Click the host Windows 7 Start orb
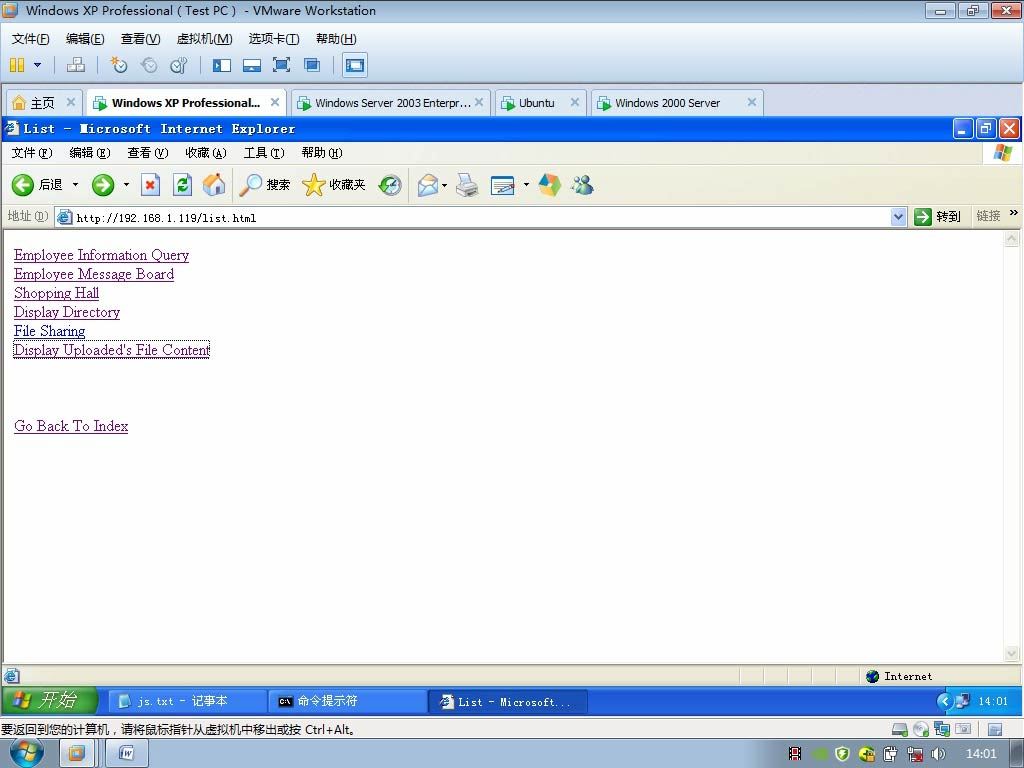This screenshot has width=1024, height=768. (x=27, y=754)
